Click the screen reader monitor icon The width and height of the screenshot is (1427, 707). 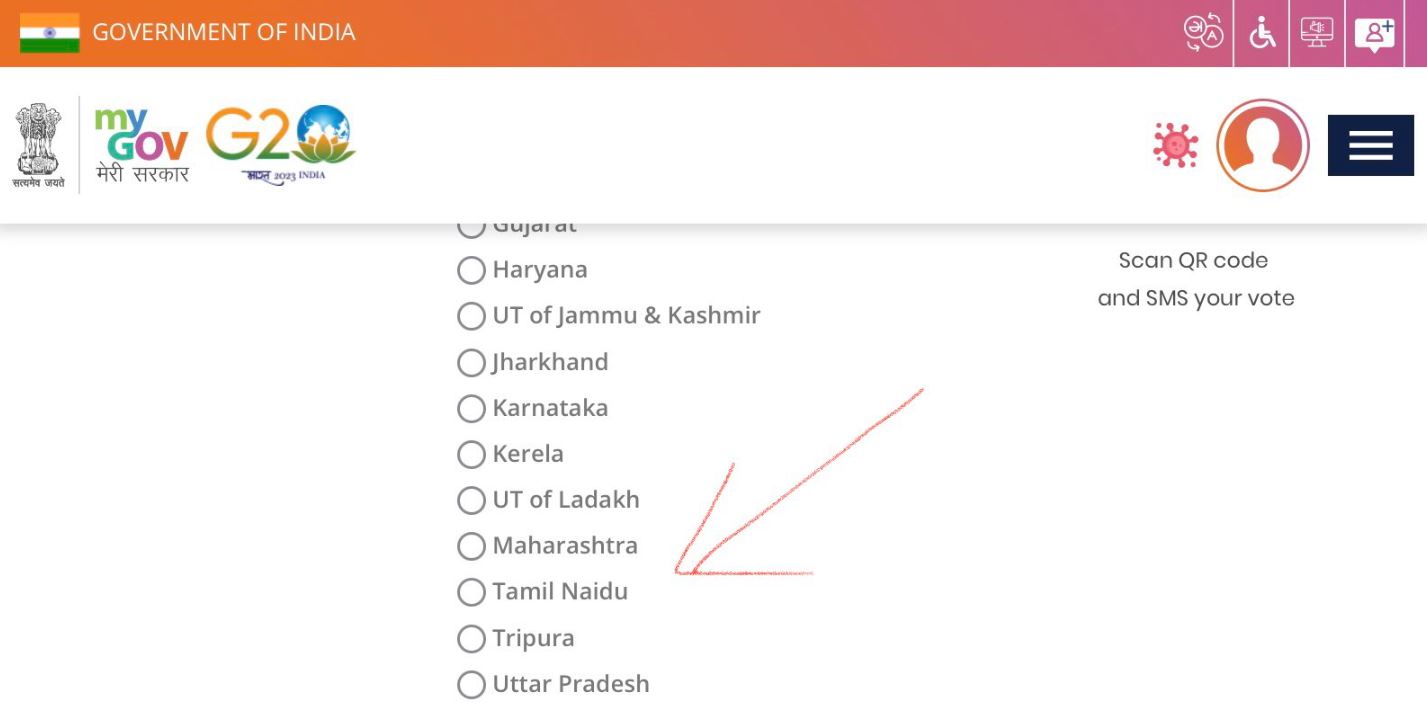pos(1317,32)
